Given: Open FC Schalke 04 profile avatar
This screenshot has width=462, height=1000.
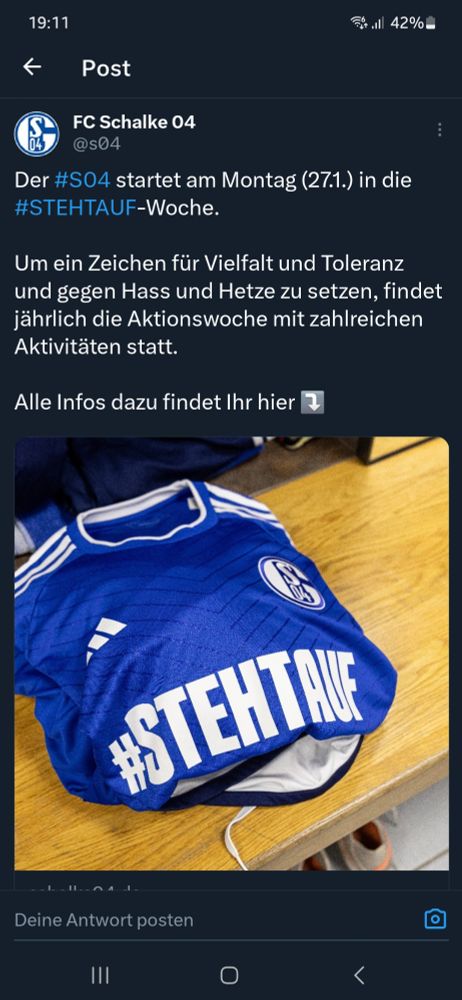Looking at the screenshot, I should (x=36, y=134).
